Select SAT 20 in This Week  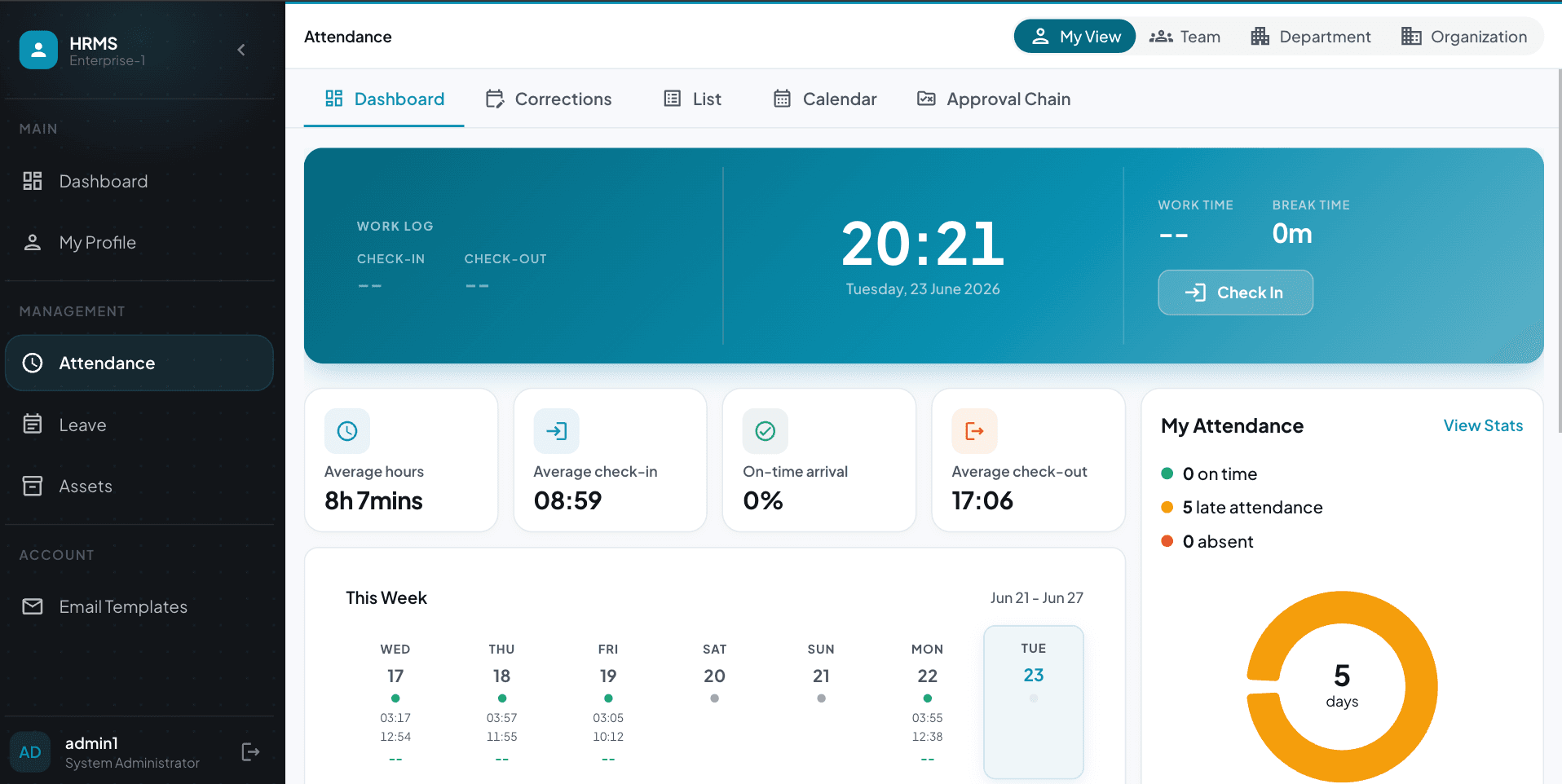[x=714, y=703]
